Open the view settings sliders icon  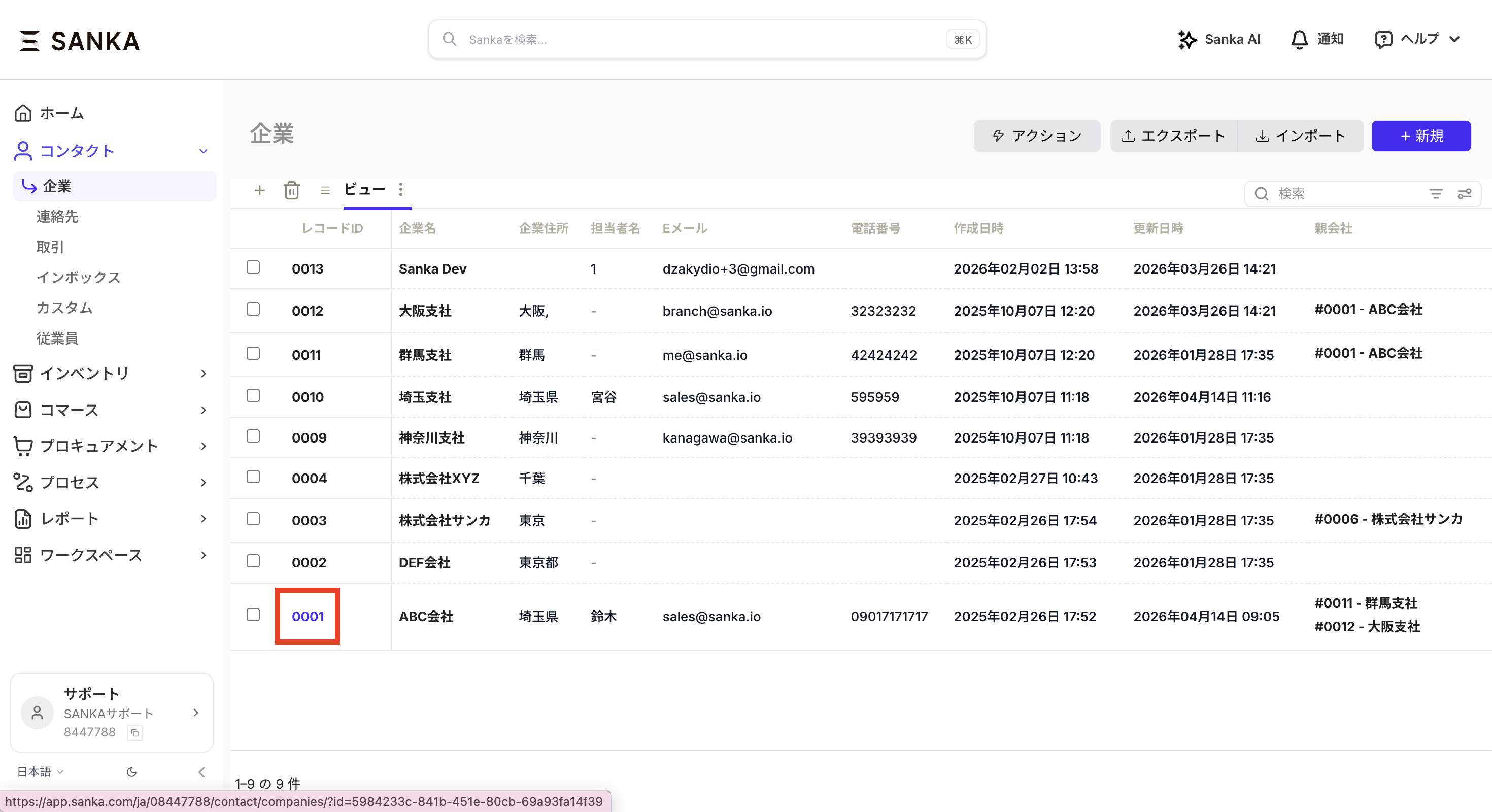(x=1464, y=194)
